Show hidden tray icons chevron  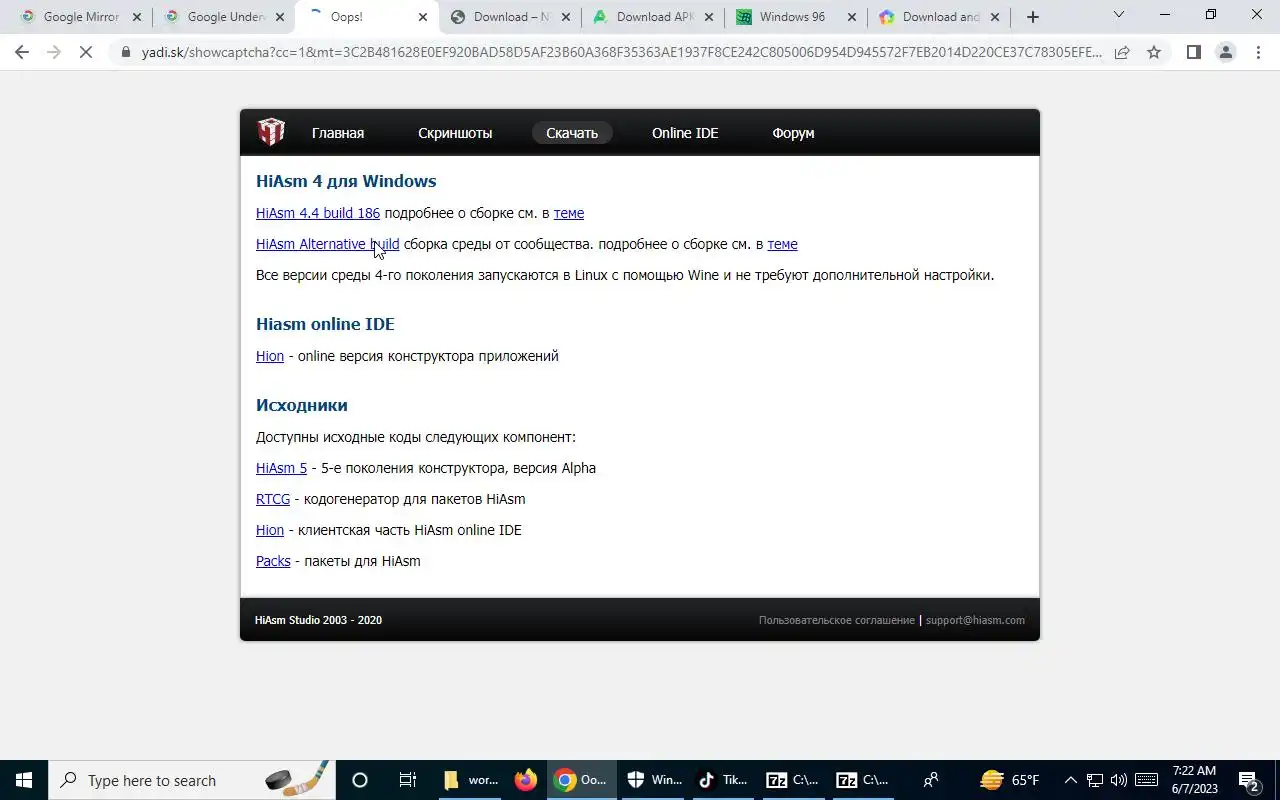(1070, 780)
